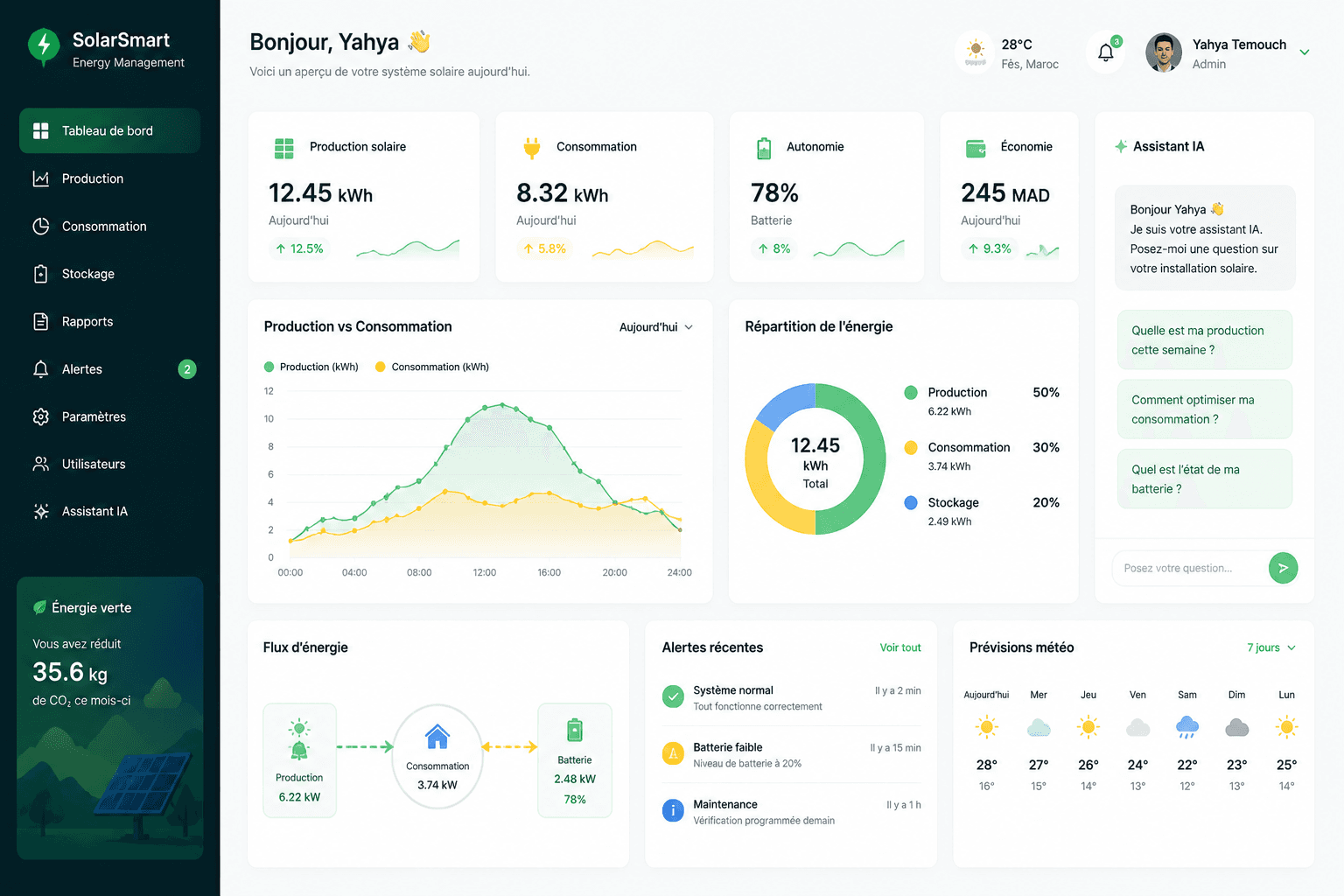This screenshot has height=896, width=1344.
Task: Open the Aujourd'hui chart period dropdown
Action: point(656,327)
